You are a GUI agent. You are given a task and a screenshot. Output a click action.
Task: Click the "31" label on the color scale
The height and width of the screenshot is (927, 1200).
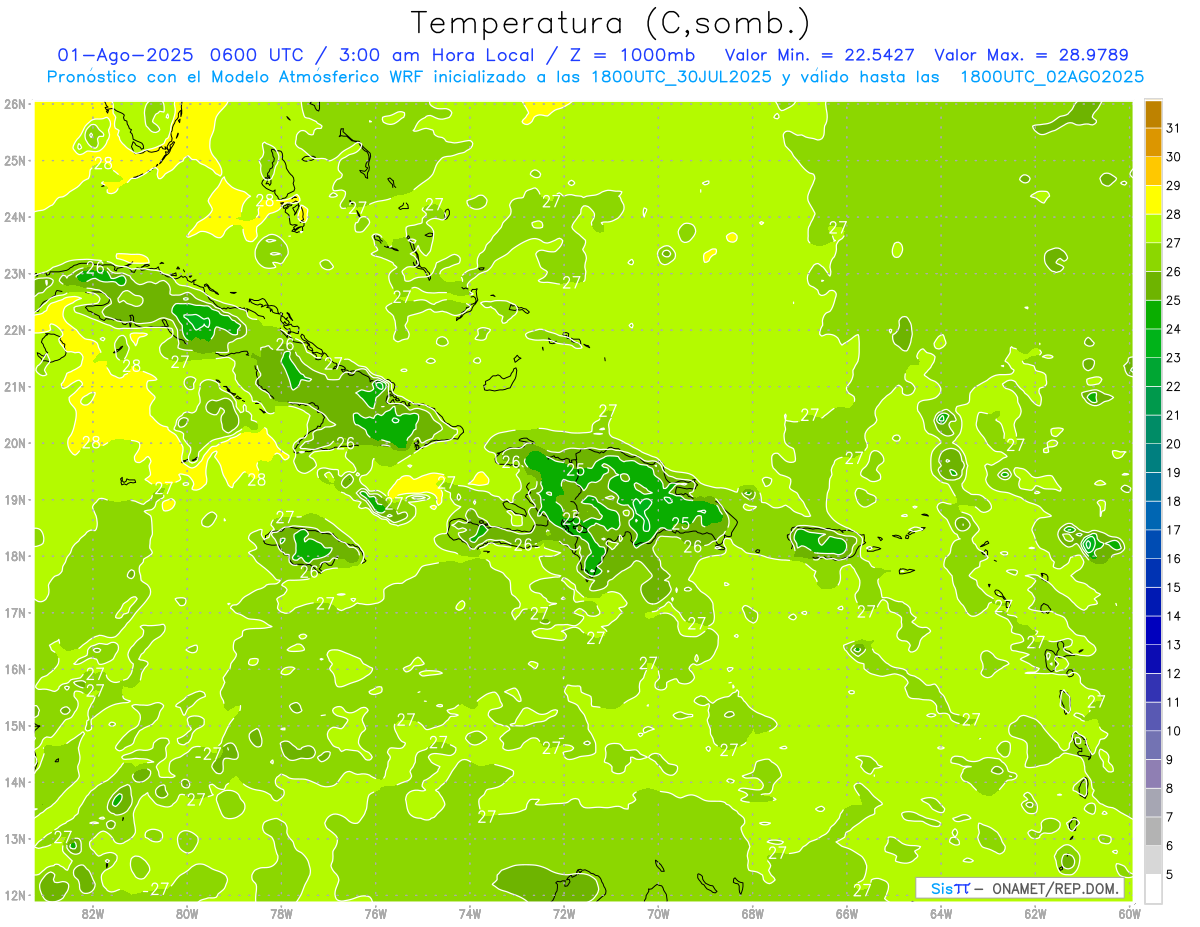(x=1174, y=128)
